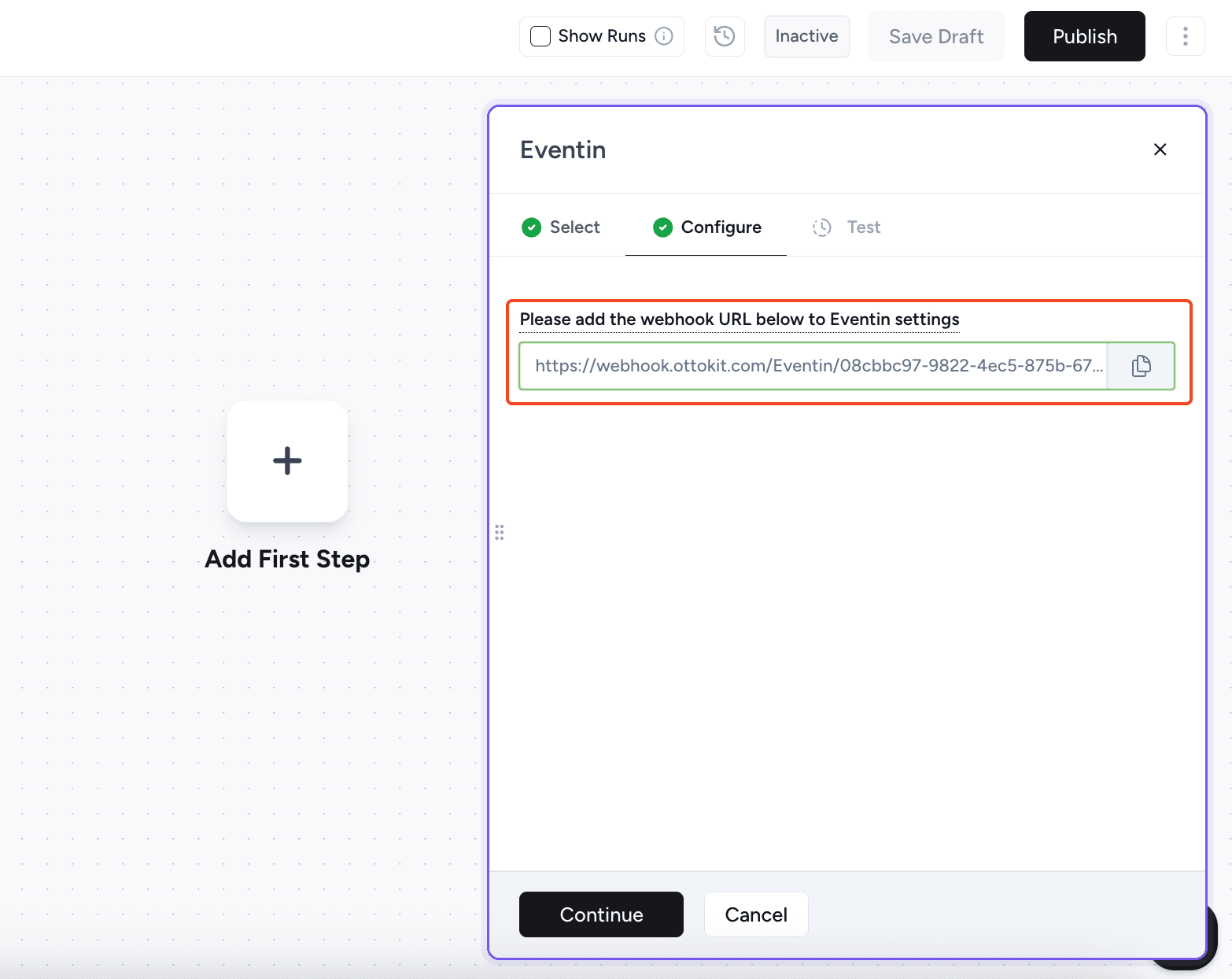Cancel the Eventin configuration
Image resolution: width=1232 pixels, height=979 pixels.
click(x=756, y=914)
